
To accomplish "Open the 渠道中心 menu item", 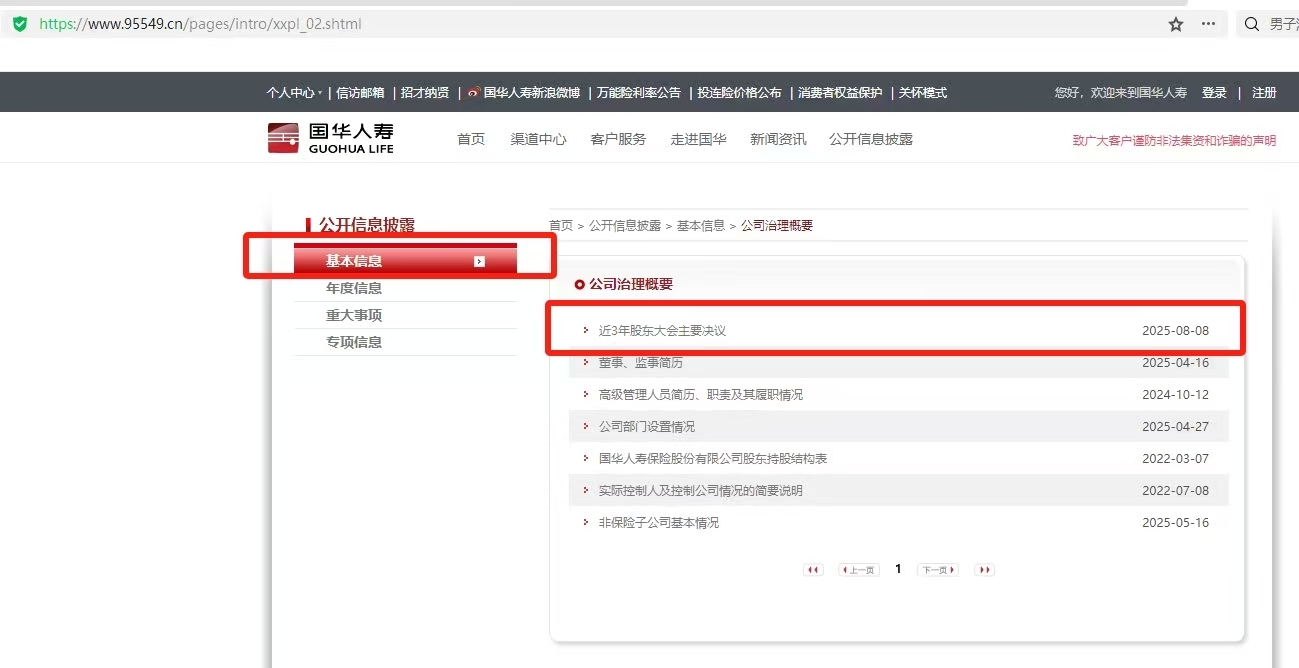I will pos(538,139).
